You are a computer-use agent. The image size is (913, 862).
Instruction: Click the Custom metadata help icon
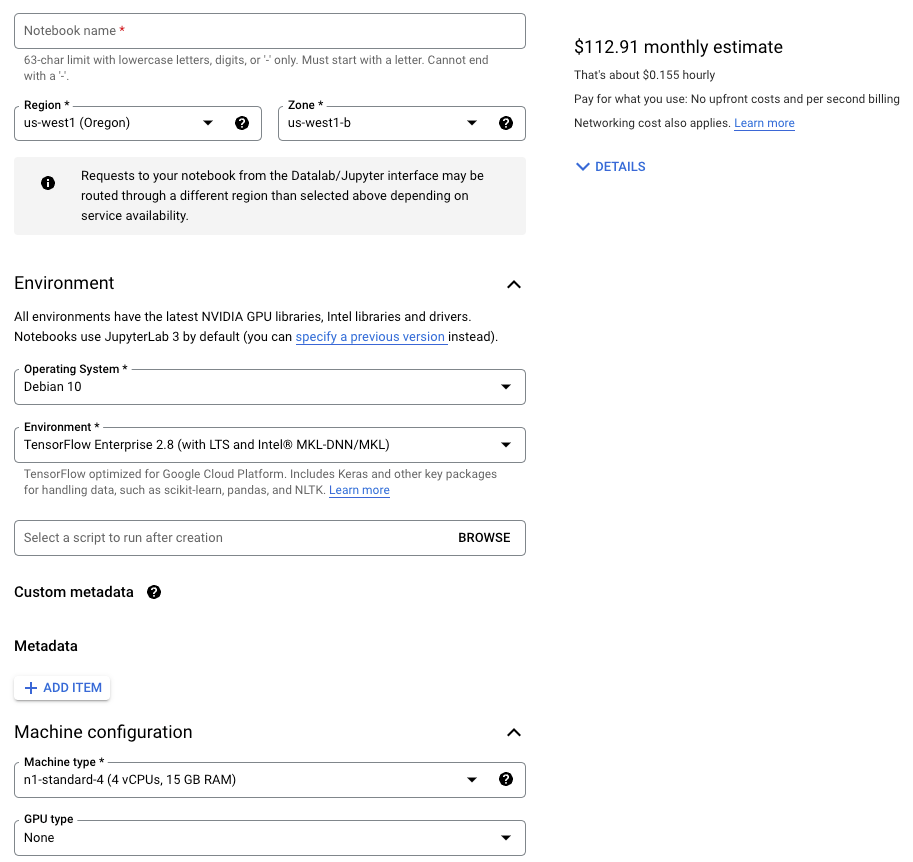click(x=154, y=592)
